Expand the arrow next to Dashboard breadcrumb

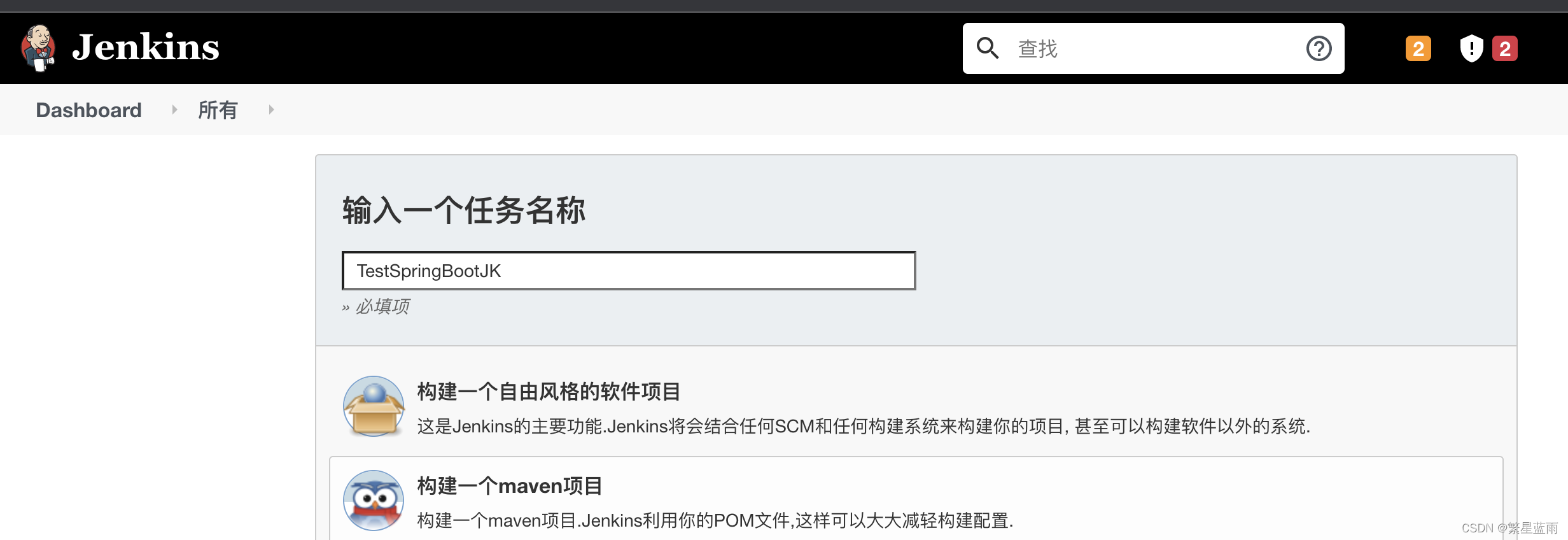174,110
